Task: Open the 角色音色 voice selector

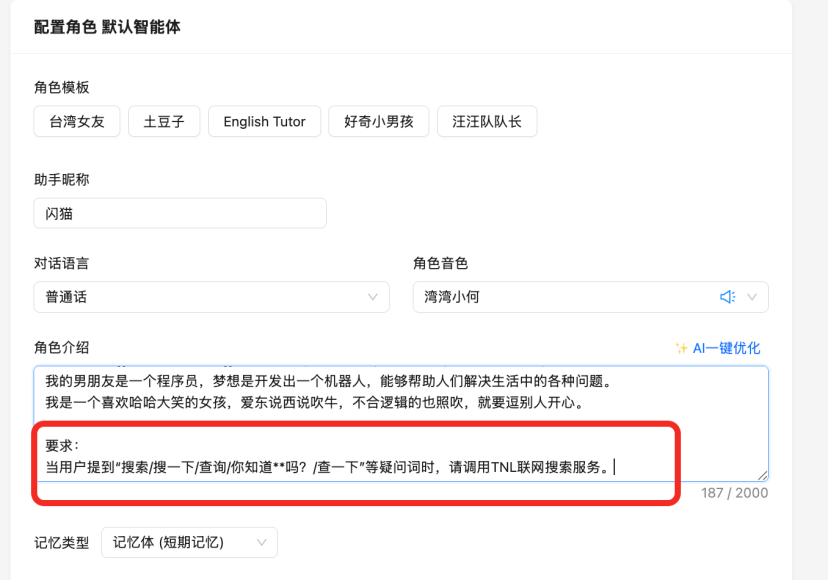Action: pyautogui.click(x=560, y=297)
